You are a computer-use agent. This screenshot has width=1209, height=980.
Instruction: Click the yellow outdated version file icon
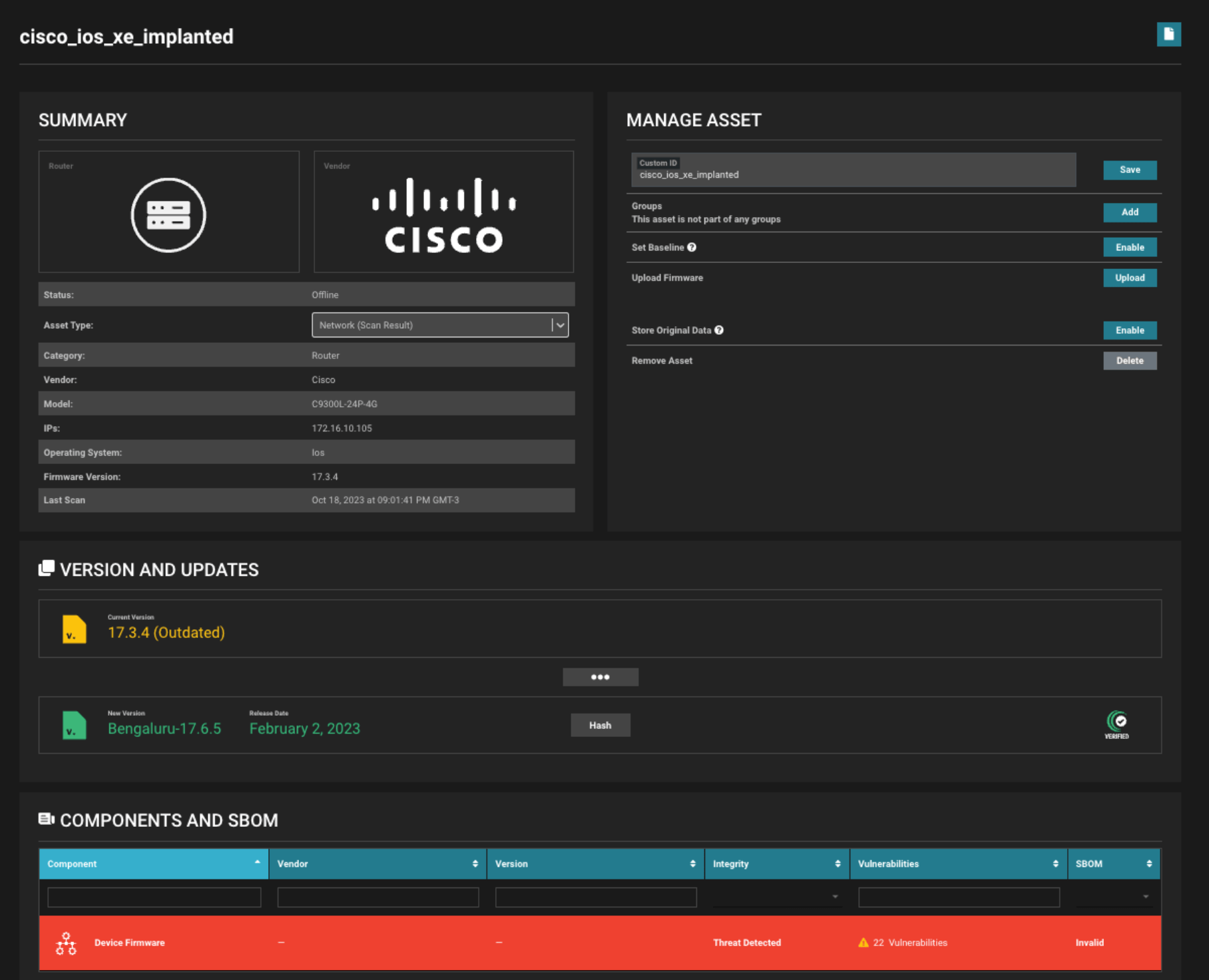(74, 628)
